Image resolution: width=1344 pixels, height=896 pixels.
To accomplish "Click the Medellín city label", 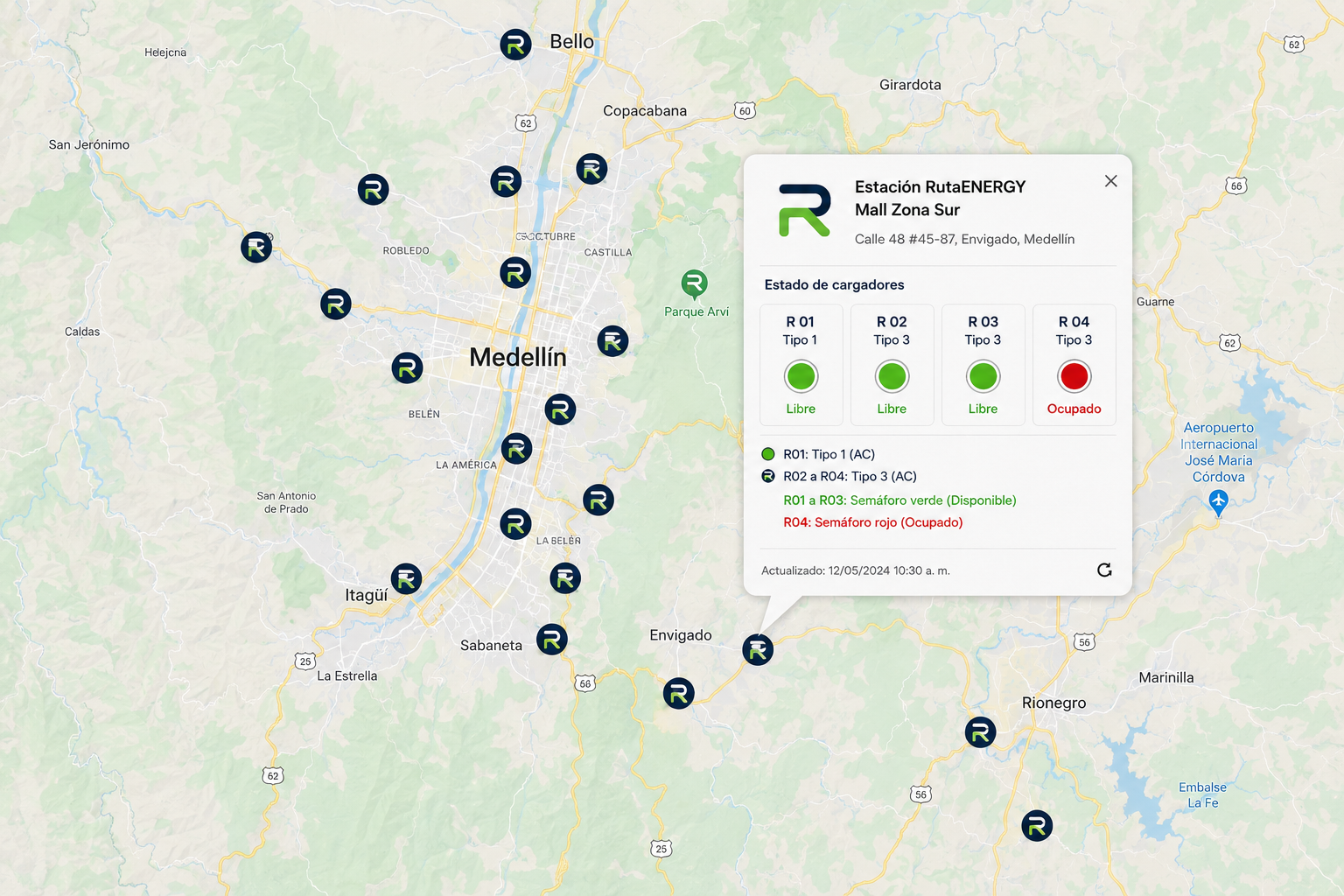I will [x=518, y=357].
